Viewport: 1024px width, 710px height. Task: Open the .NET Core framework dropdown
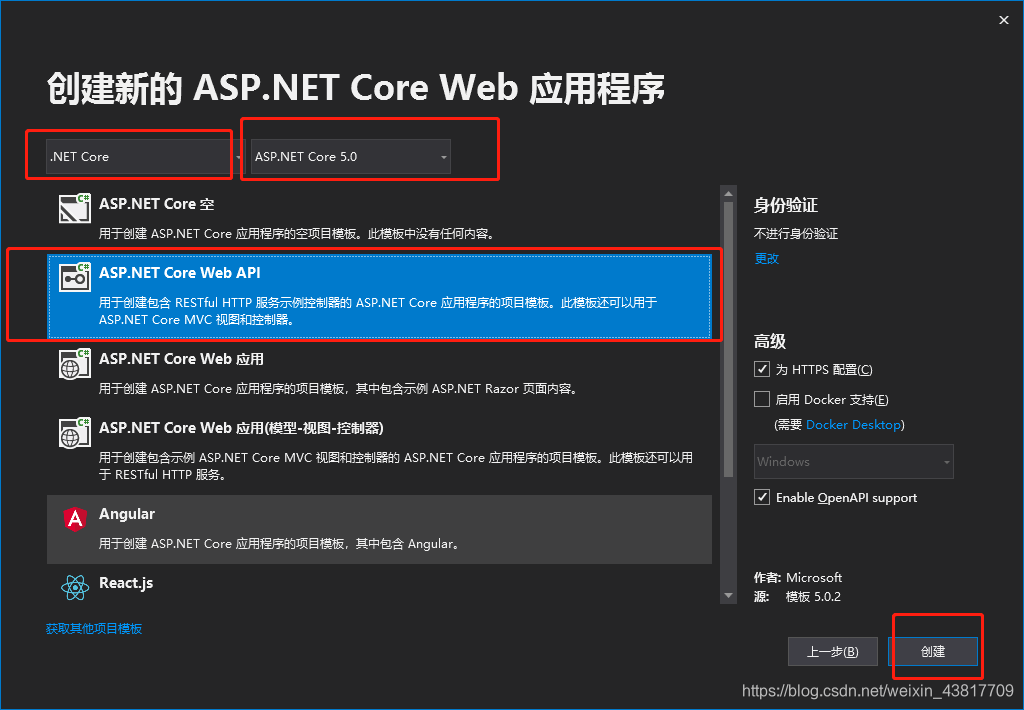238,157
